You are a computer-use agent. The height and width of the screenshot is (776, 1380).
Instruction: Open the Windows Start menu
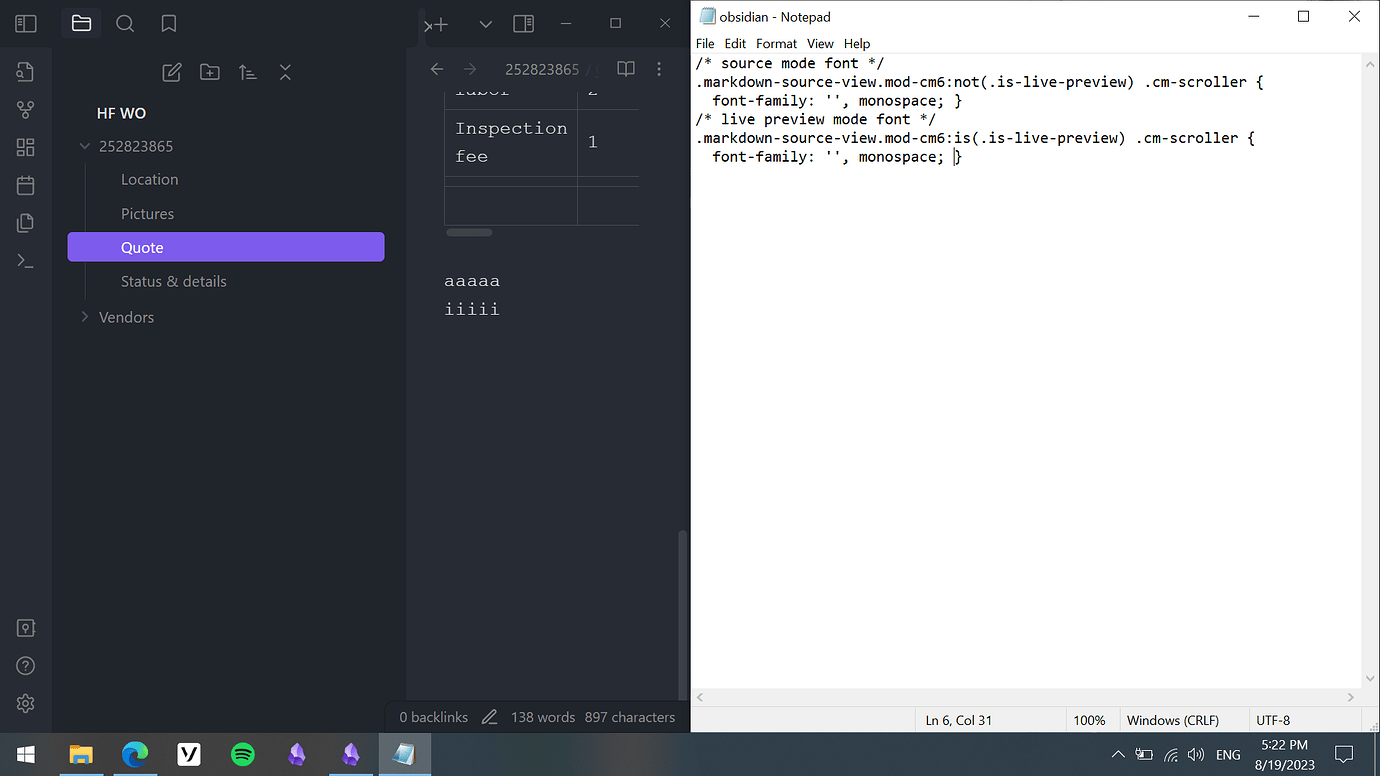[x=26, y=754]
